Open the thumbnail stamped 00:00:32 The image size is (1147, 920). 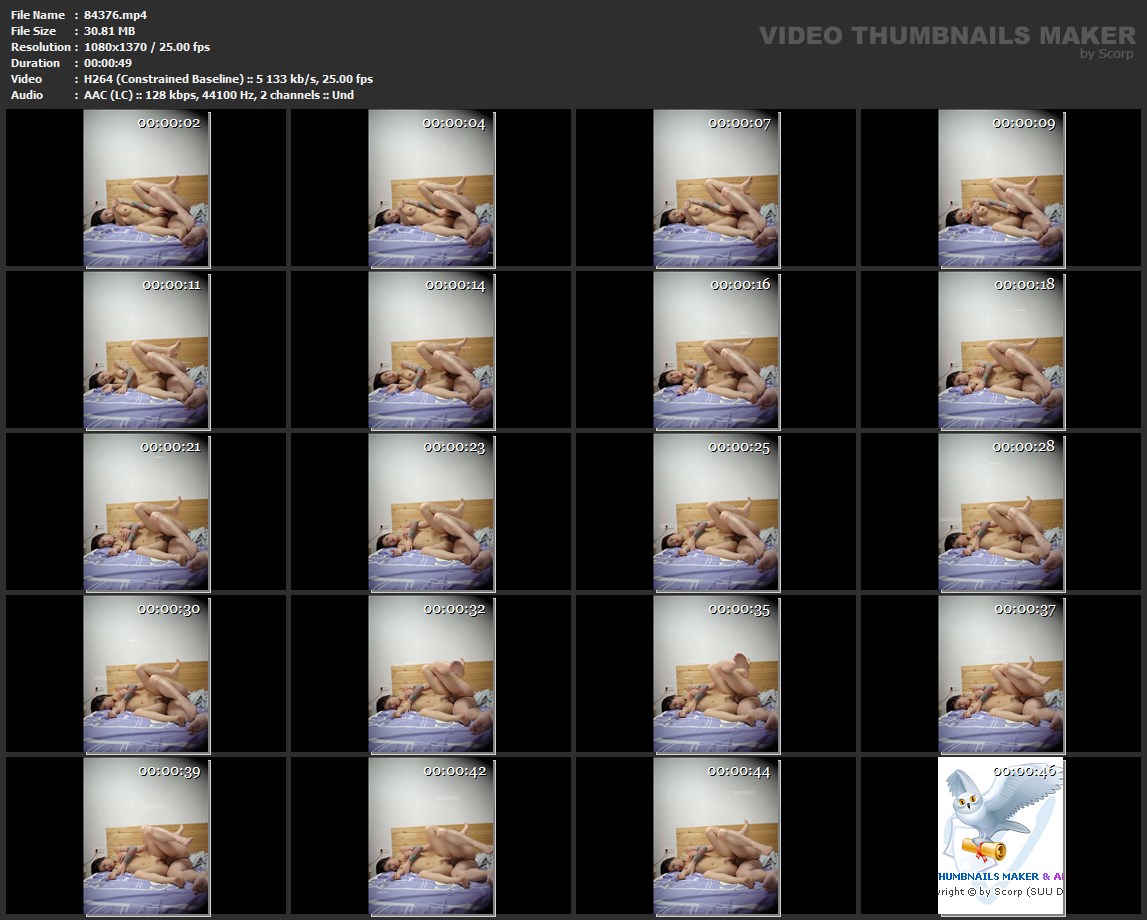point(431,675)
